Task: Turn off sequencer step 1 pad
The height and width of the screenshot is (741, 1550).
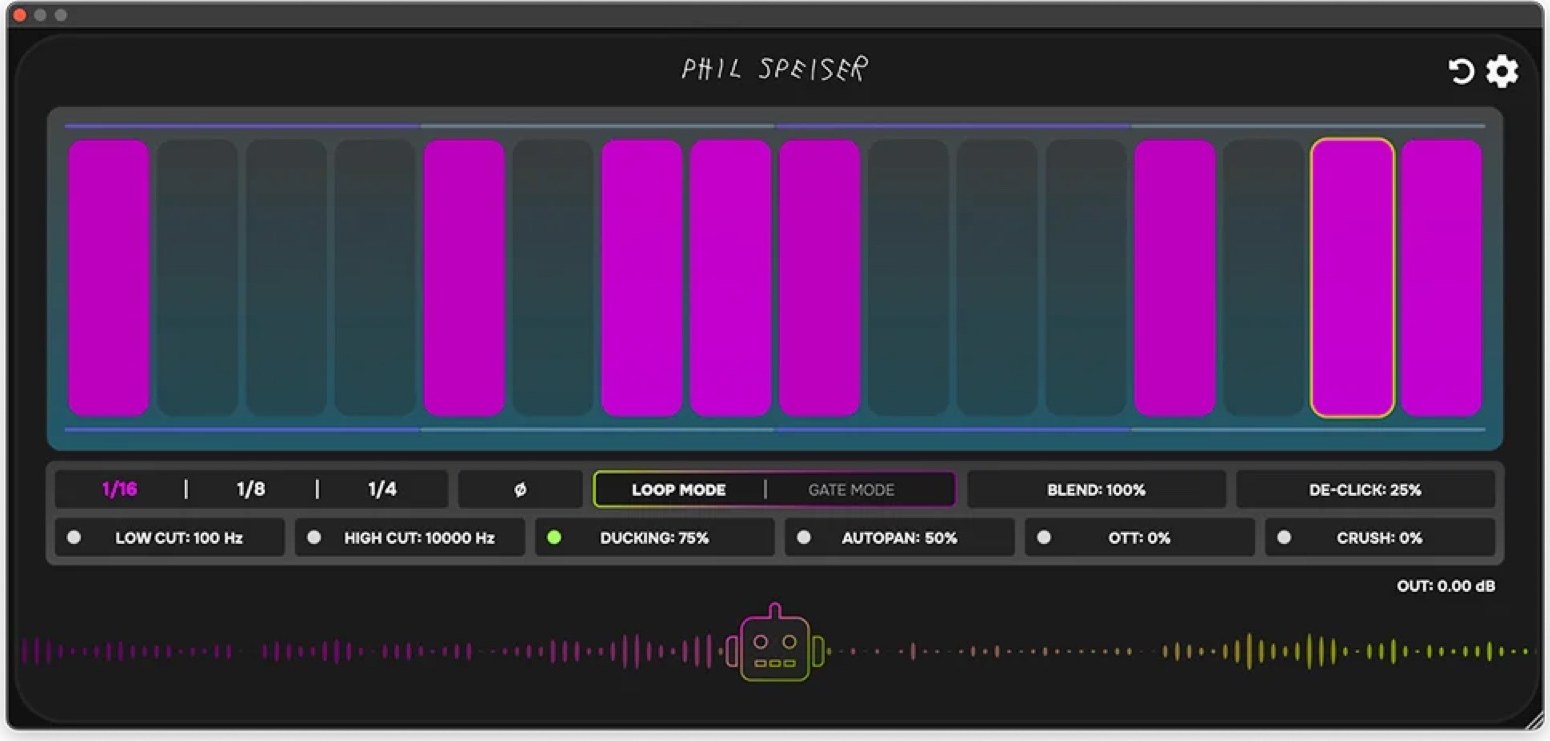Action: pos(108,277)
